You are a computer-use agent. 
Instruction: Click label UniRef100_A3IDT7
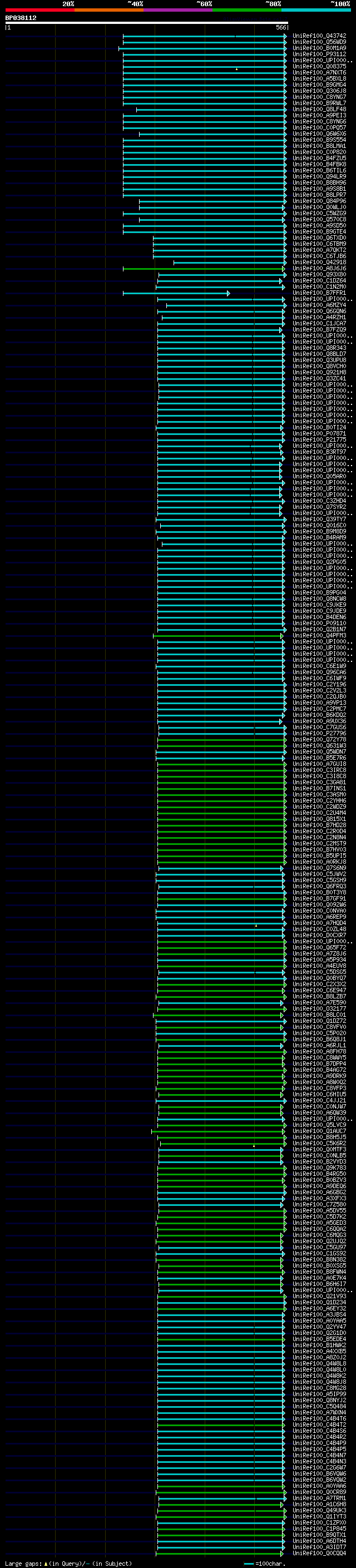(x=319, y=1547)
